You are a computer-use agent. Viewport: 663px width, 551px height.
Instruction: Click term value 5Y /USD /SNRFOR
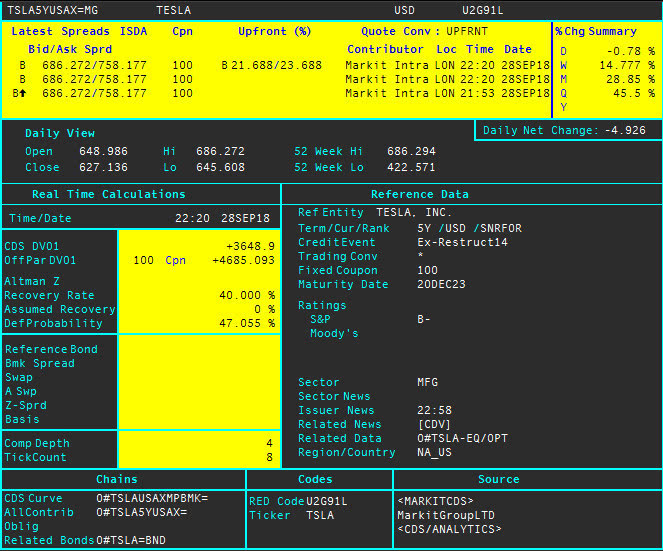click(x=469, y=228)
